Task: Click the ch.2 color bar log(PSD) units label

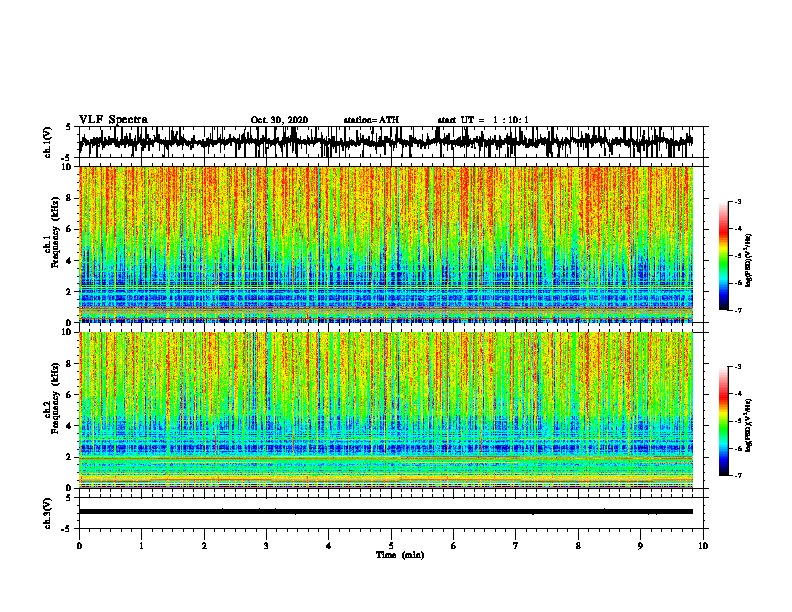Action: [749, 425]
